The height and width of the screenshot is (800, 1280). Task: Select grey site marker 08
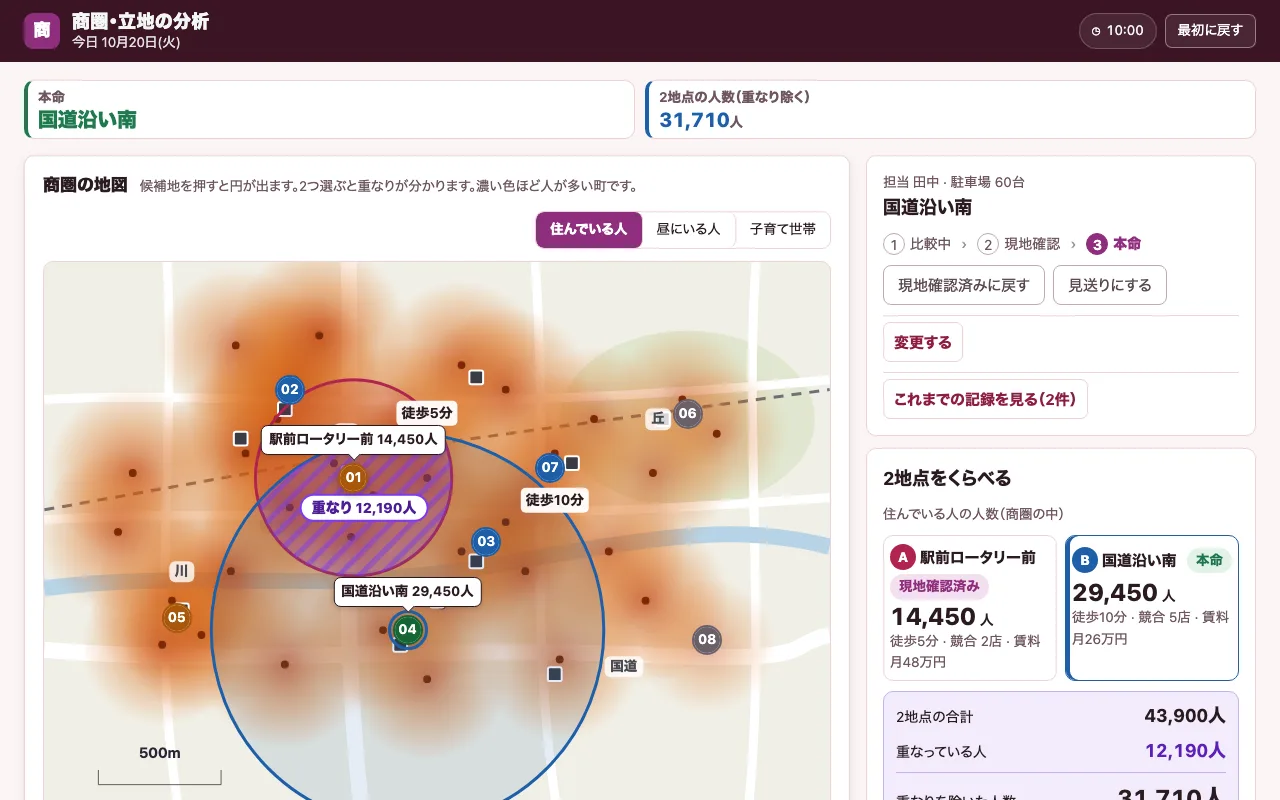pos(707,640)
